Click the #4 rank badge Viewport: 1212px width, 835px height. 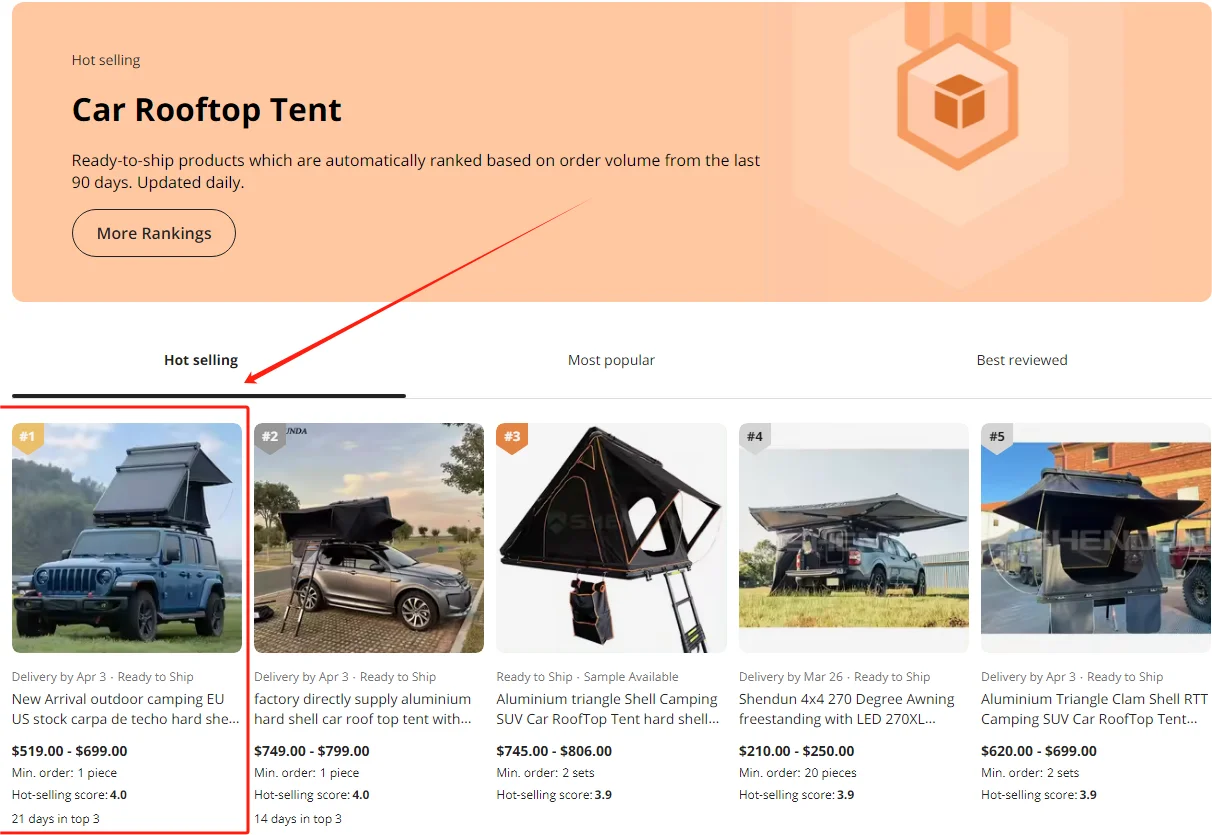click(x=754, y=437)
